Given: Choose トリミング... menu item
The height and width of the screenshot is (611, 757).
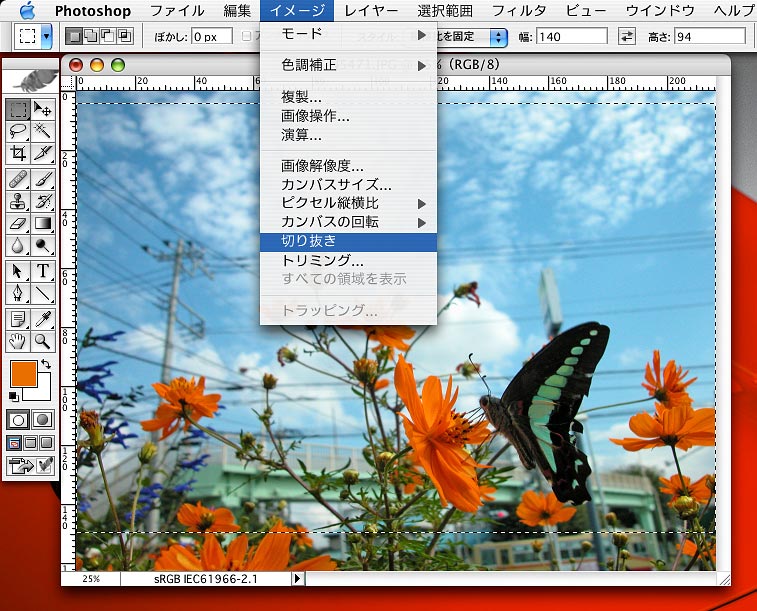Looking at the screenshot, I should pyautogui.click(x=349, y=261).
